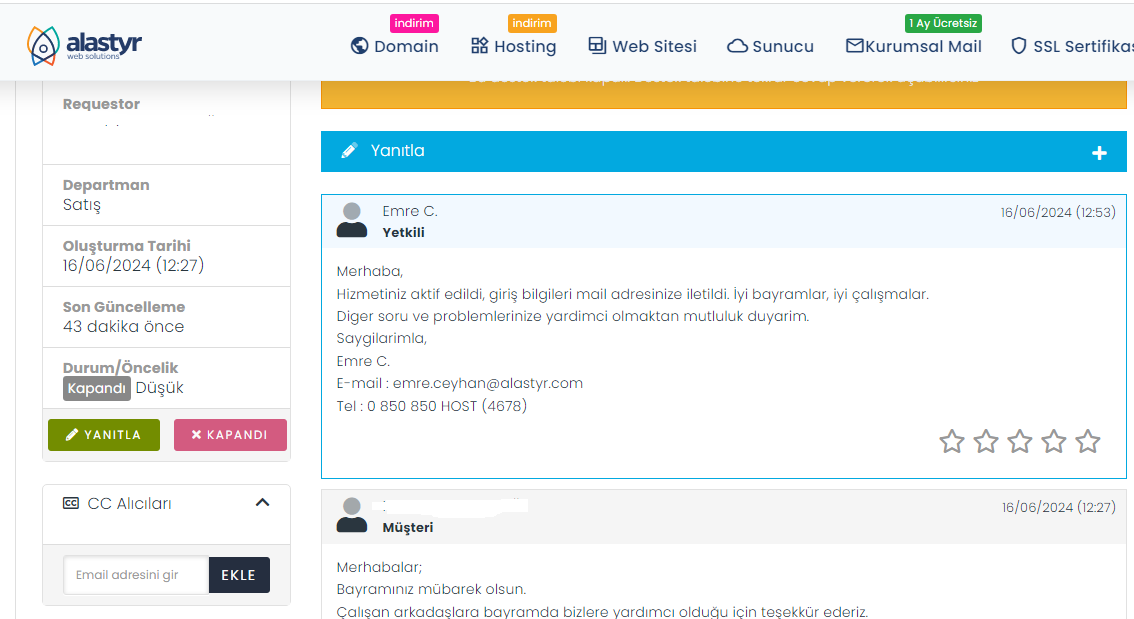Click the Requestor label
Image resolution: width=1134 pixels, height=619 pixels.
pyautogui.click(x=101, y=104)
